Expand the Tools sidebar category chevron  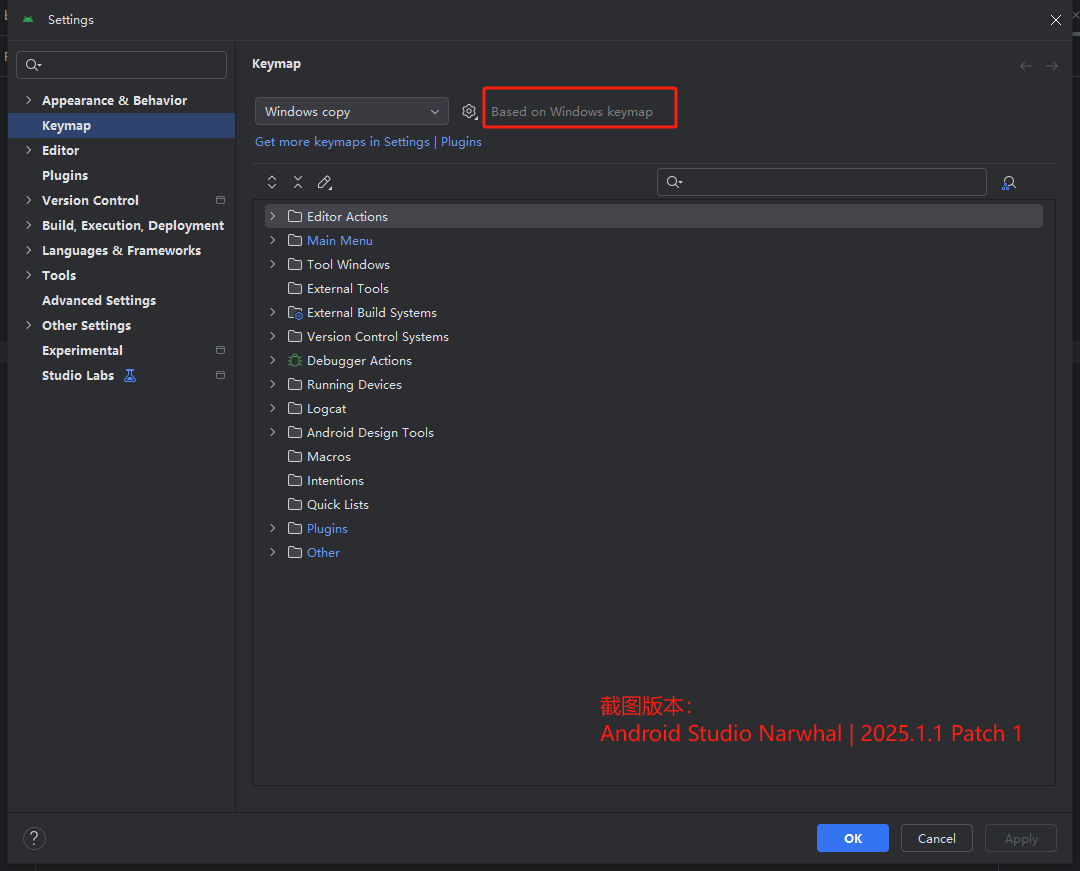coord(28,275)
